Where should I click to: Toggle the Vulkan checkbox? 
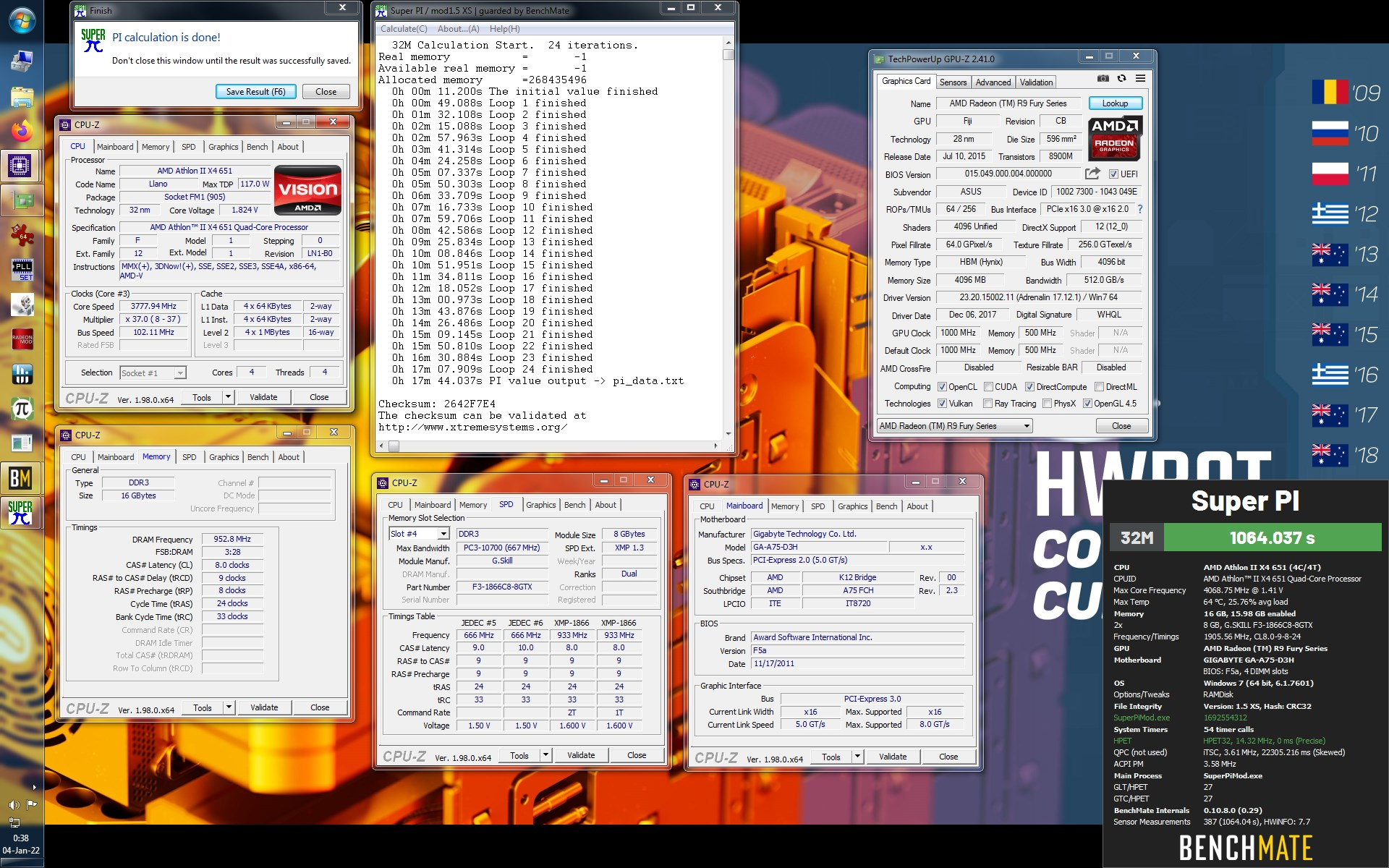pyautogui.click(x=942, y=404)
